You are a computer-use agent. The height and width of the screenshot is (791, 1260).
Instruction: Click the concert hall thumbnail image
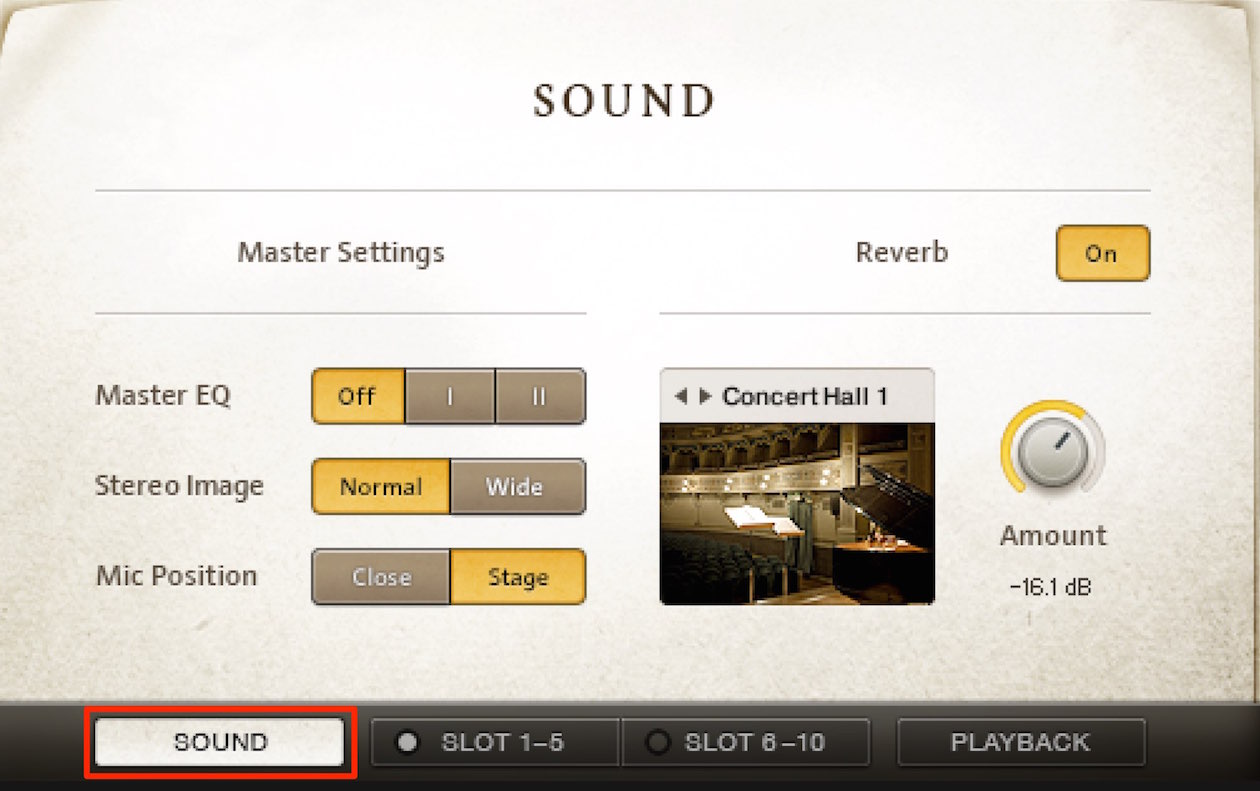(x=797, y=513)
